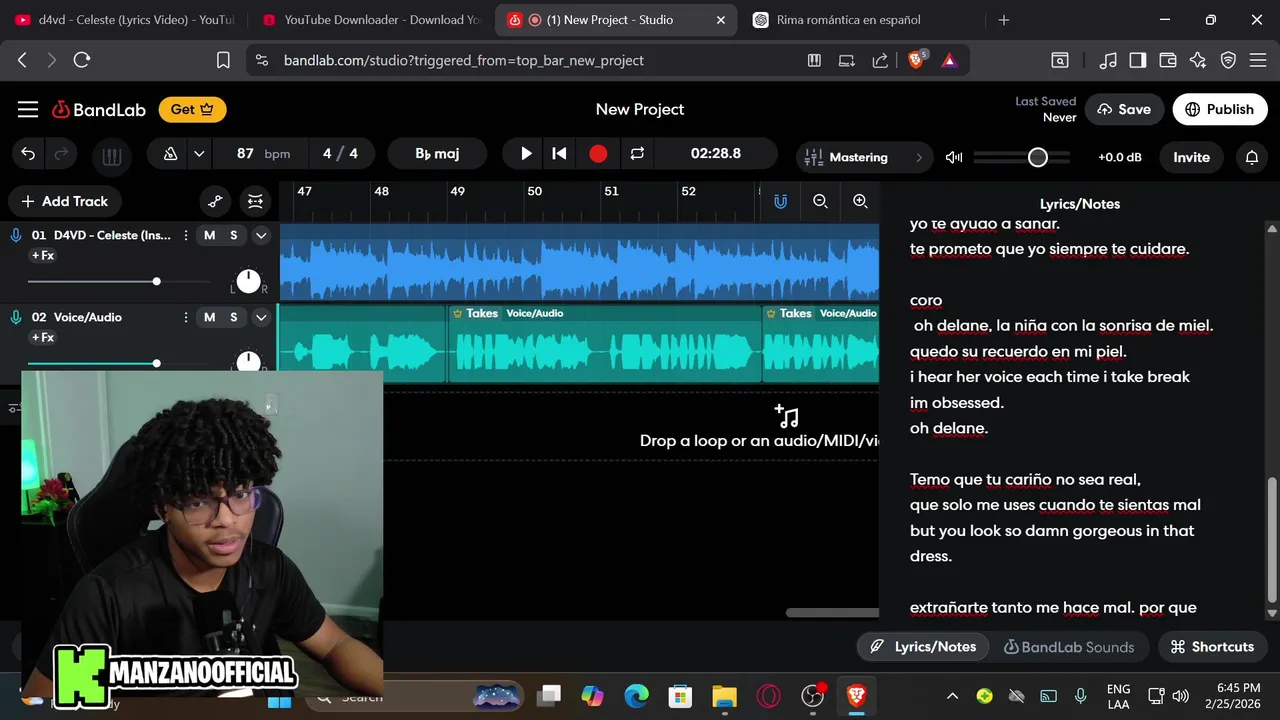Viewport: 1280px width, 720px height.
Task: Mute track 02 Voice/Audio
Action: pos(209,317)
